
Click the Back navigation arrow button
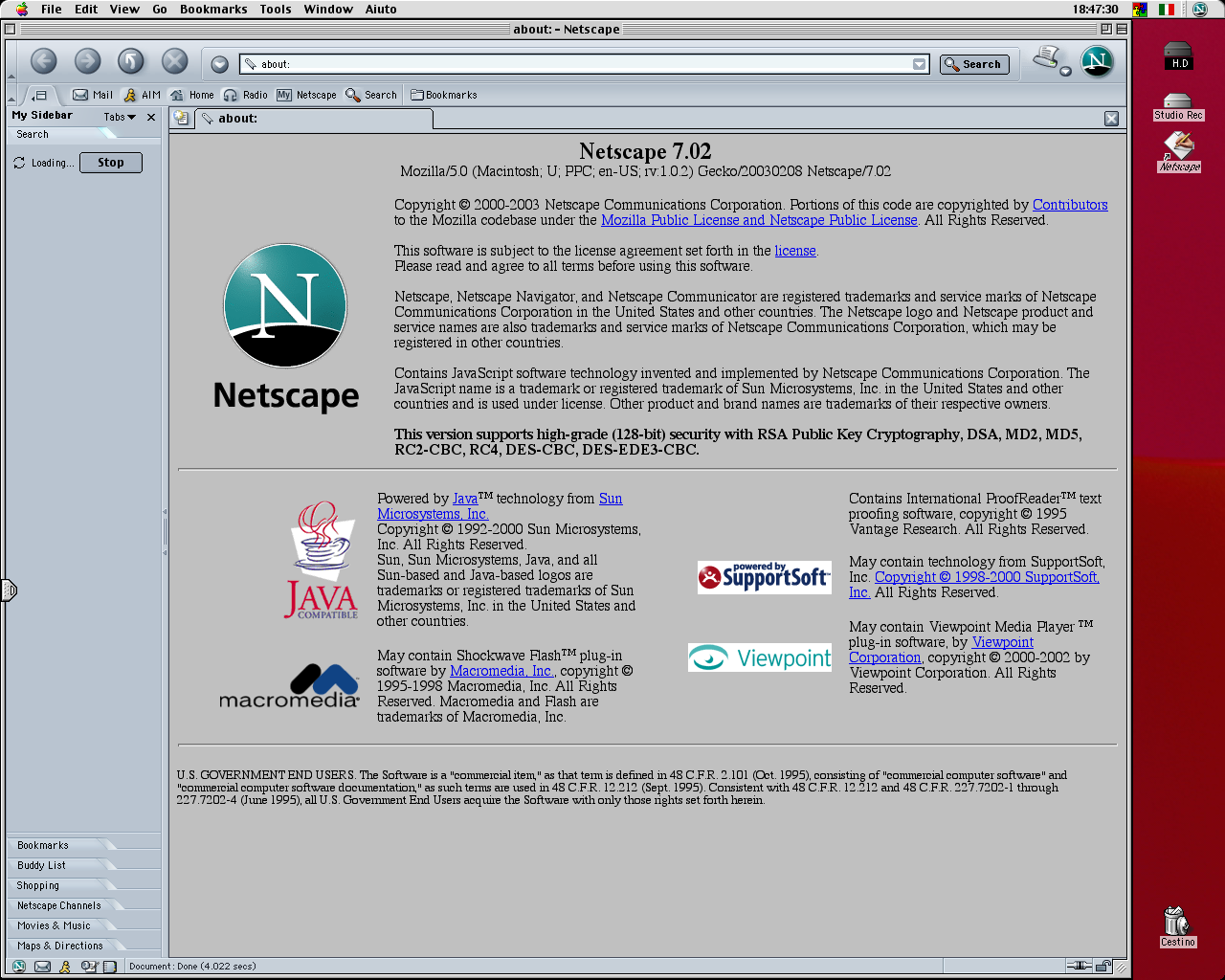44,61
